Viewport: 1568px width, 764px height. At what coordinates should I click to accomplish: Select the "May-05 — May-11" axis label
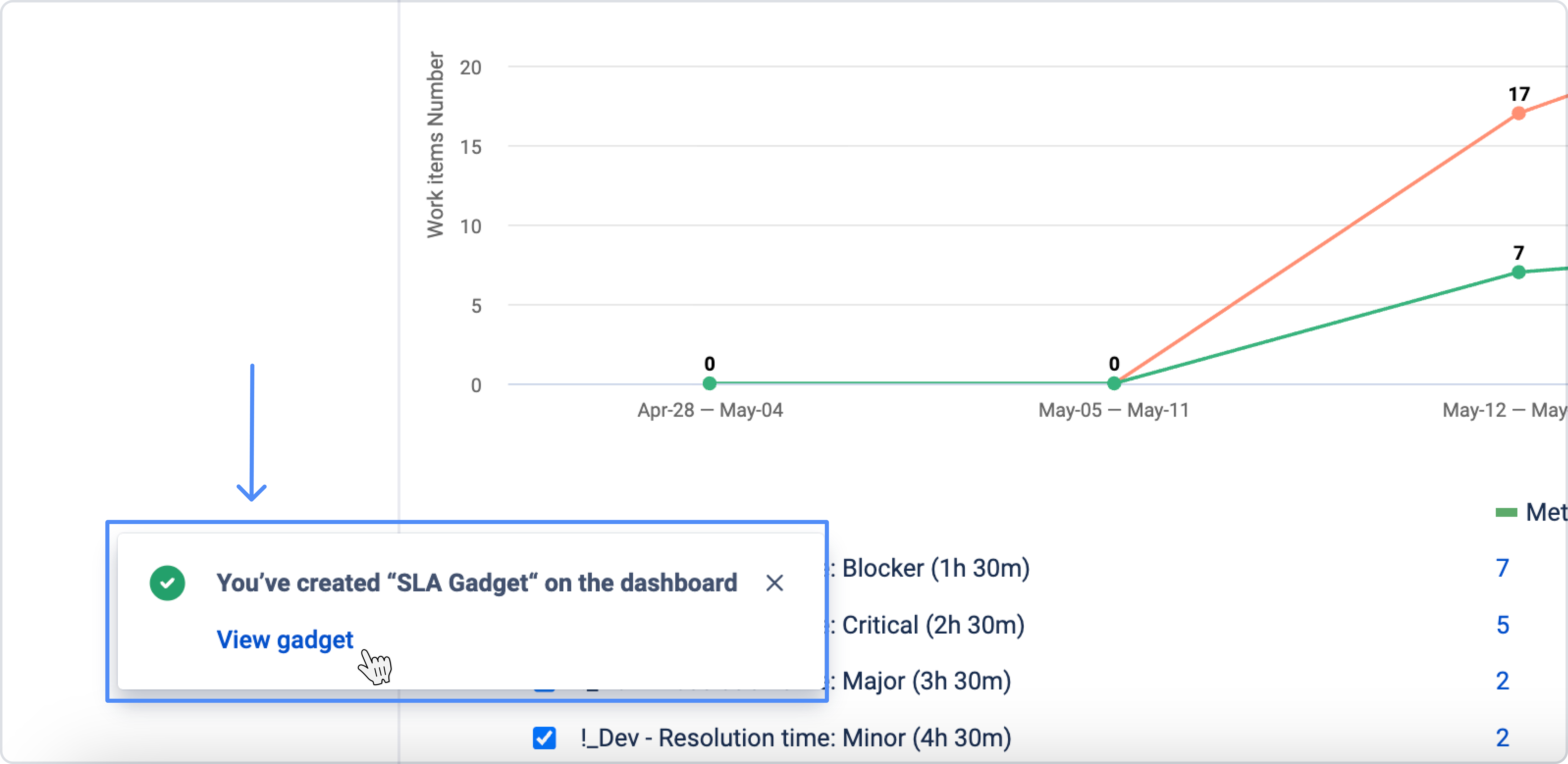[x=1114, y=411]
